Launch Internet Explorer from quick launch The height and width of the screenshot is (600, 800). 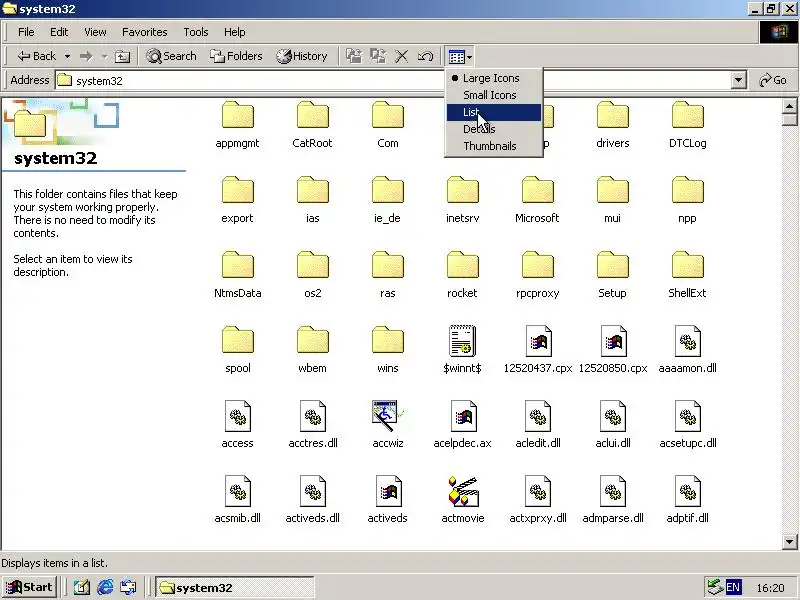[105, 588]
